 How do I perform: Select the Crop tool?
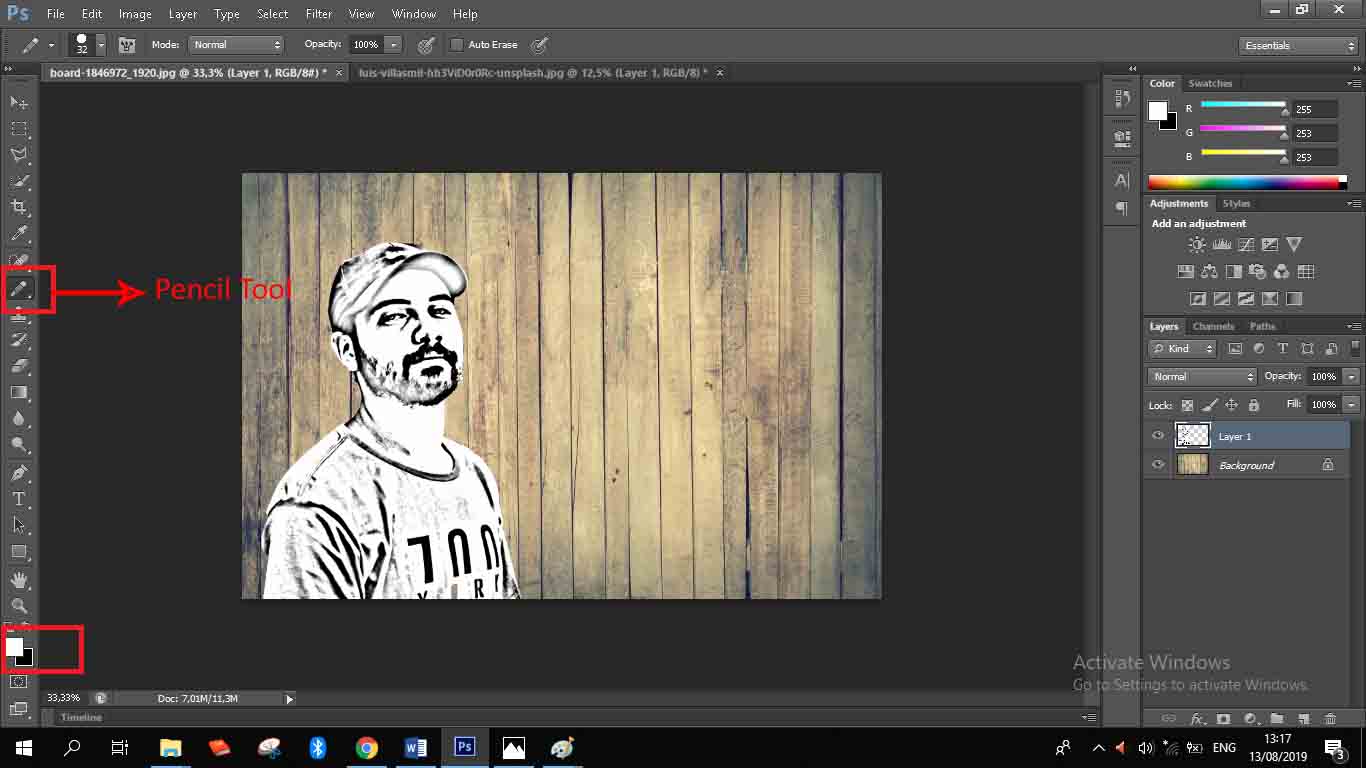click(19, 207)
